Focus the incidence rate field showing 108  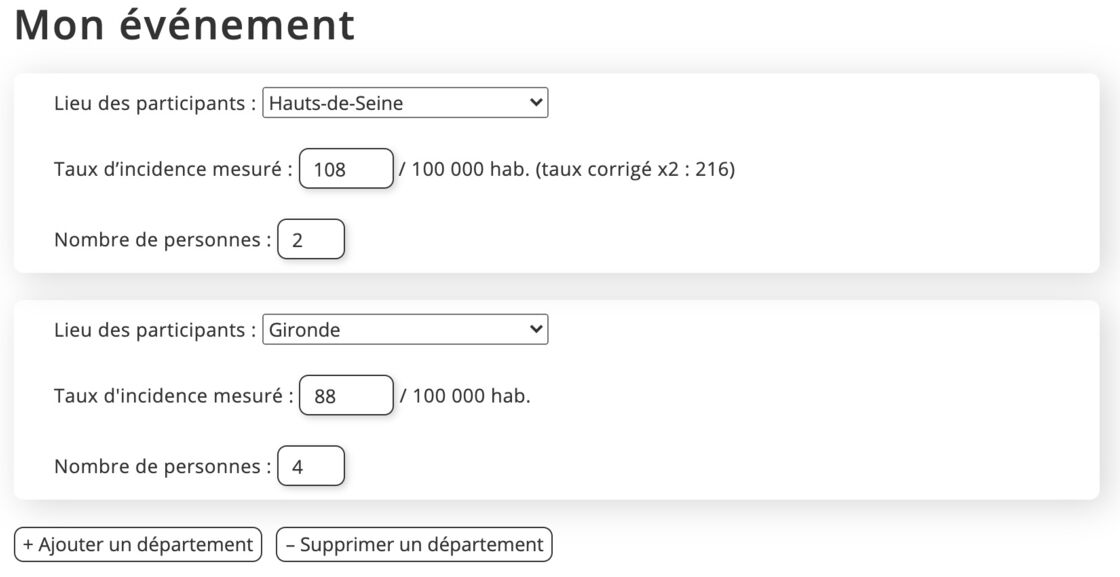pyautogui.click(x=346, y=169)
